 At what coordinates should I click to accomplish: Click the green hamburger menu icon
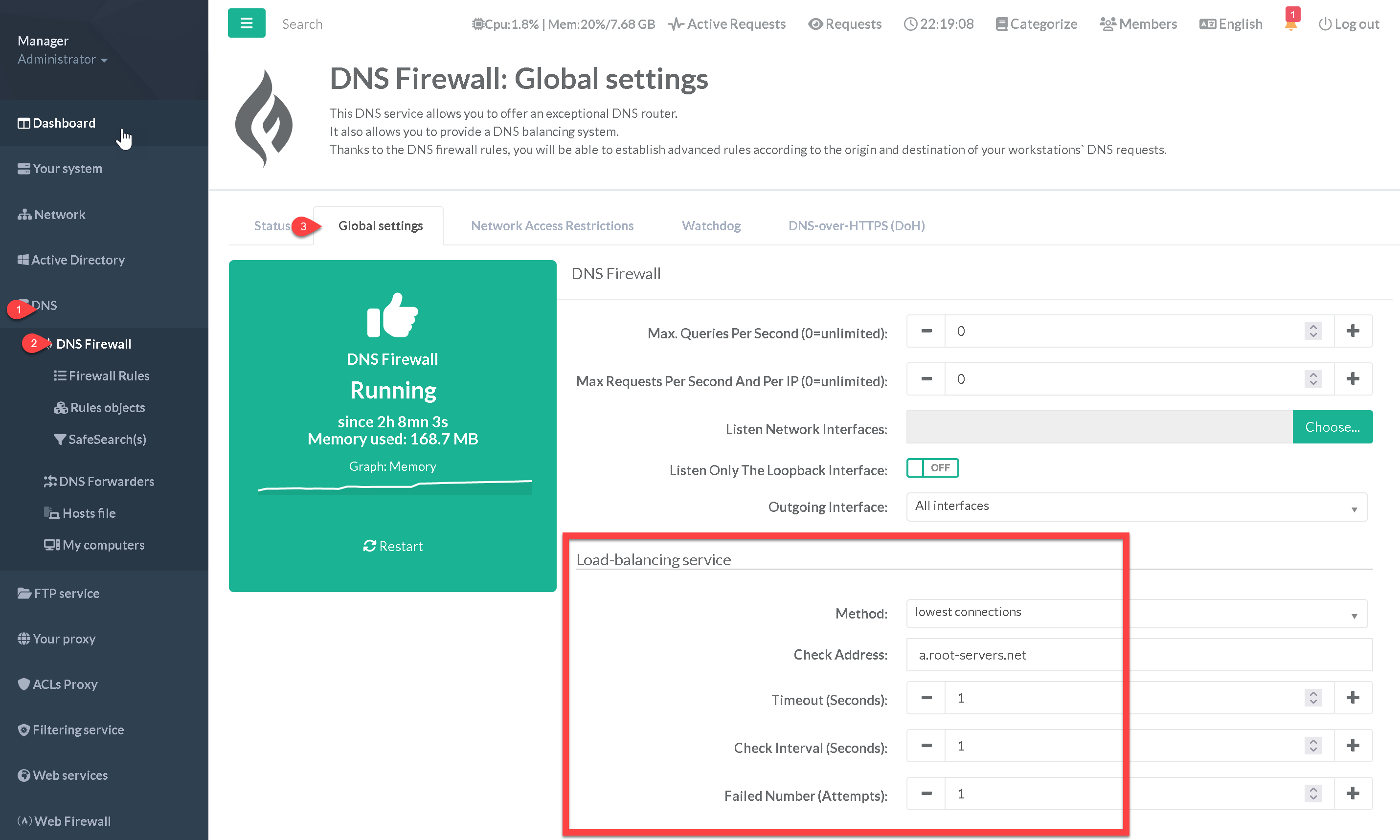(x=246, y=23)
